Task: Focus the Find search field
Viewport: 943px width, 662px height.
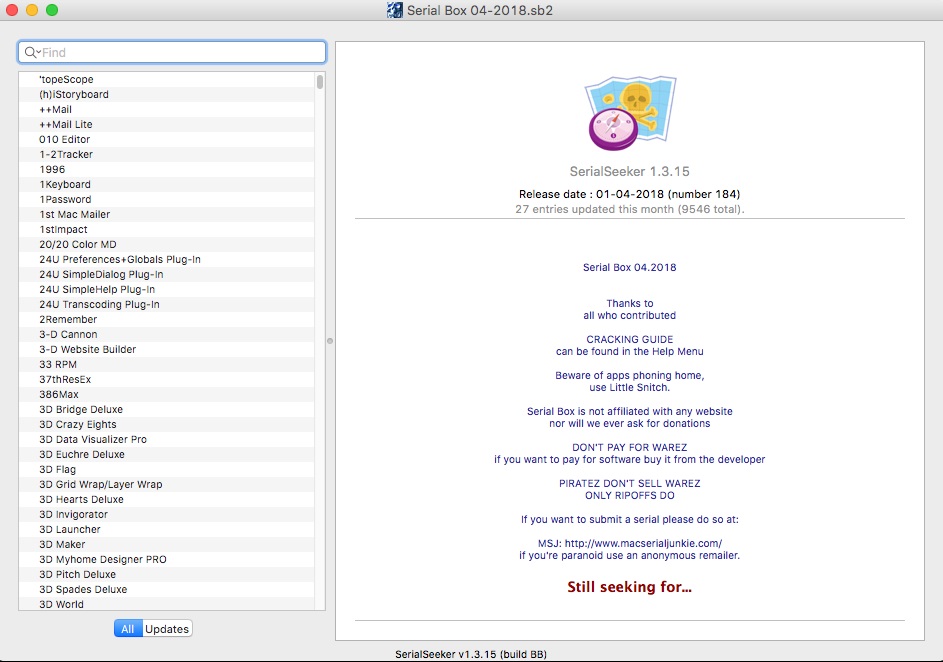Action: 172,52
